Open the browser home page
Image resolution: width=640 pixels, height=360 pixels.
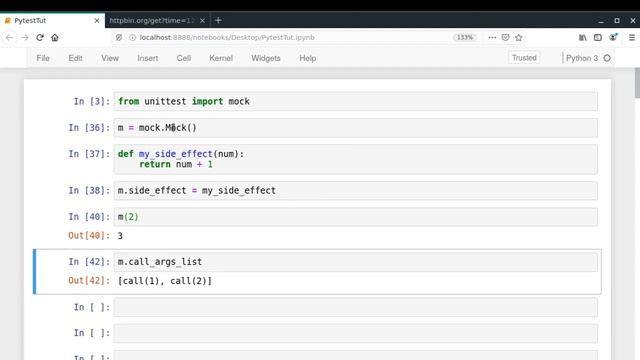[x=55, y=38]
